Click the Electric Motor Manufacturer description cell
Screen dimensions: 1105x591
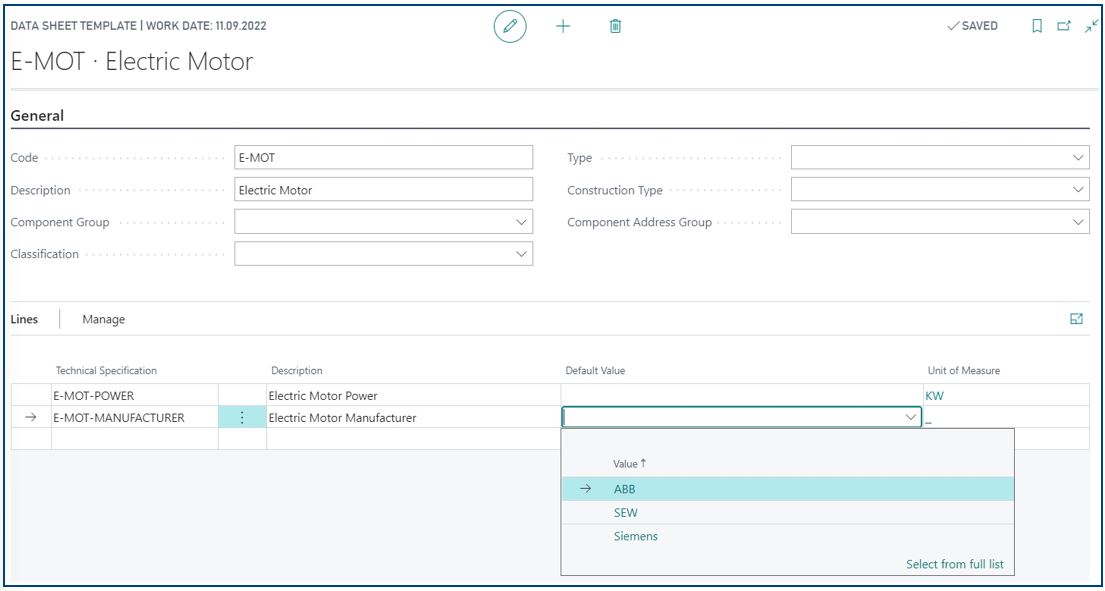(414, 418)
